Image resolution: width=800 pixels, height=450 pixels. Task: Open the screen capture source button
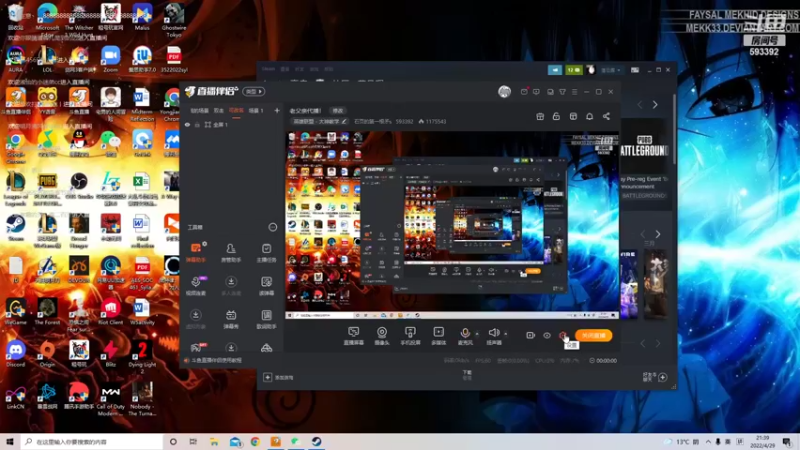(x=354, y=336)
